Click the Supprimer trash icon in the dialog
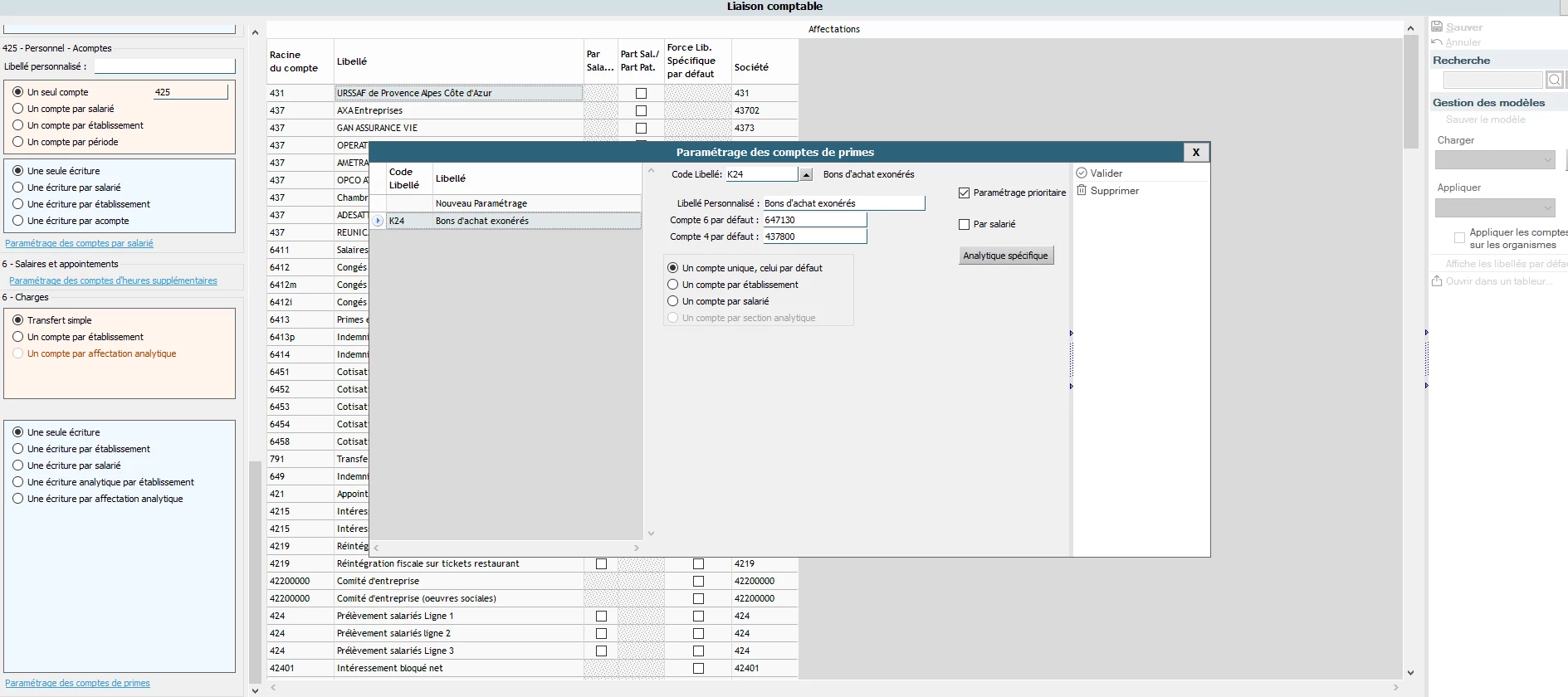Screen dimensions: 1568x697 [1082, 190]
